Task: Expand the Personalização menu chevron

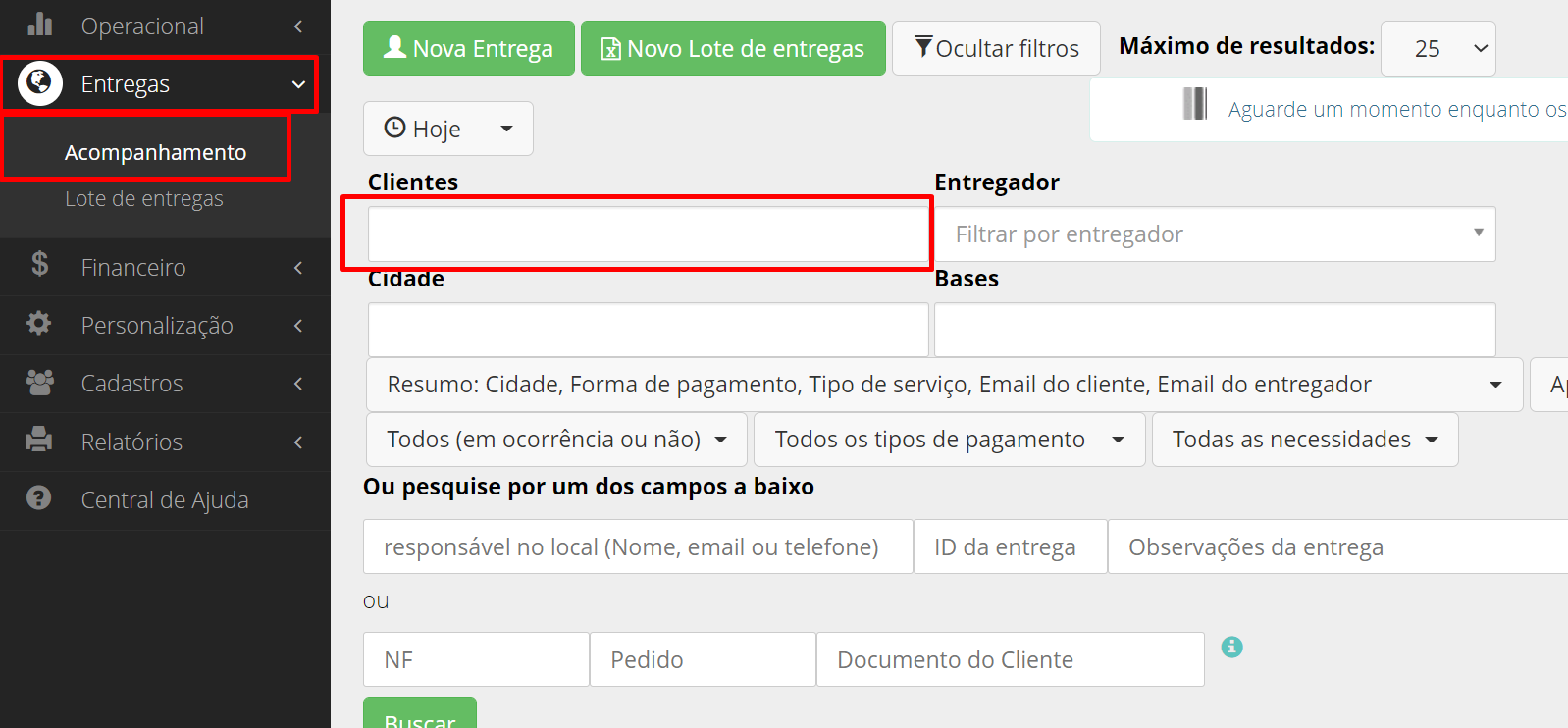Action: 298,326
